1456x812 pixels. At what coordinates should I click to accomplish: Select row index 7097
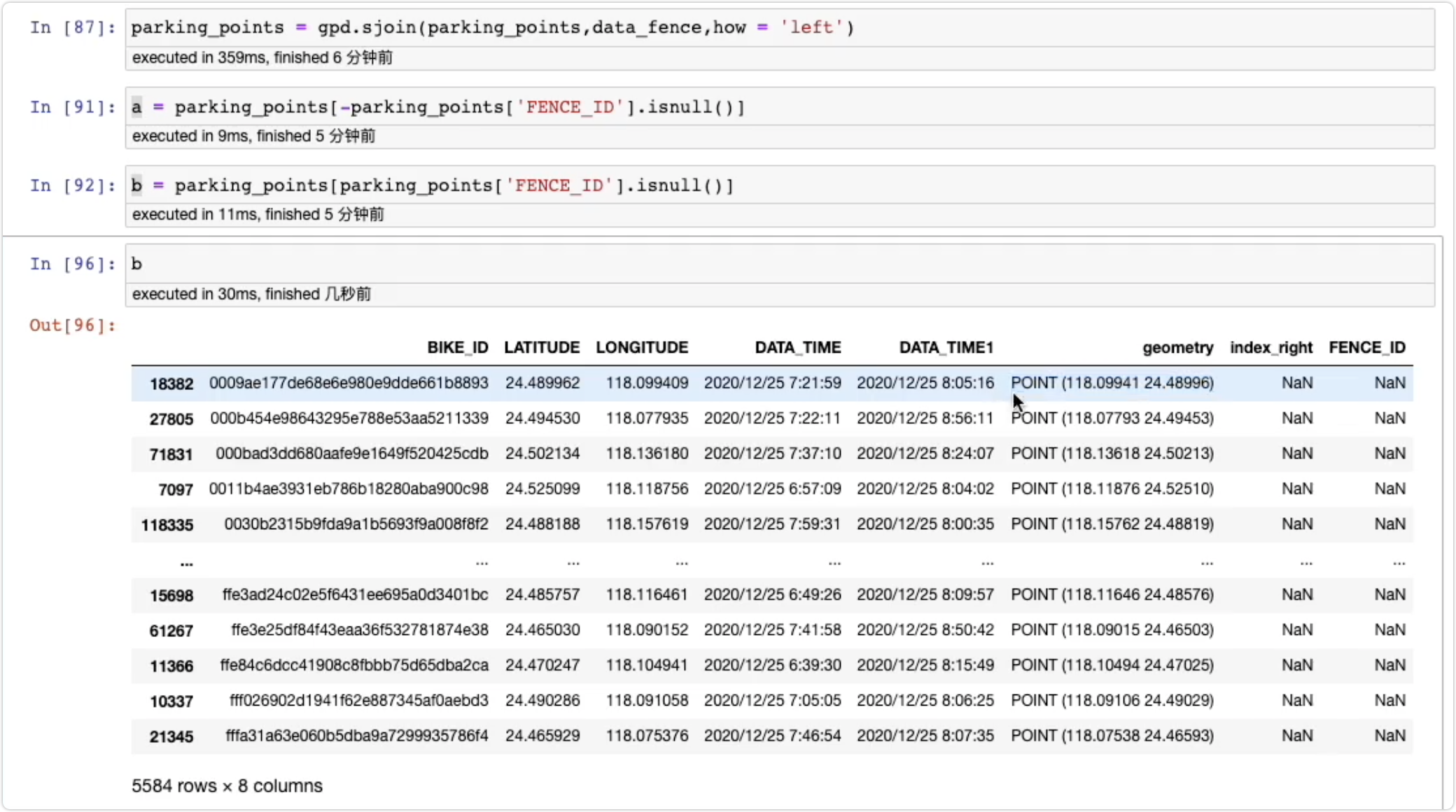[176, 489]
